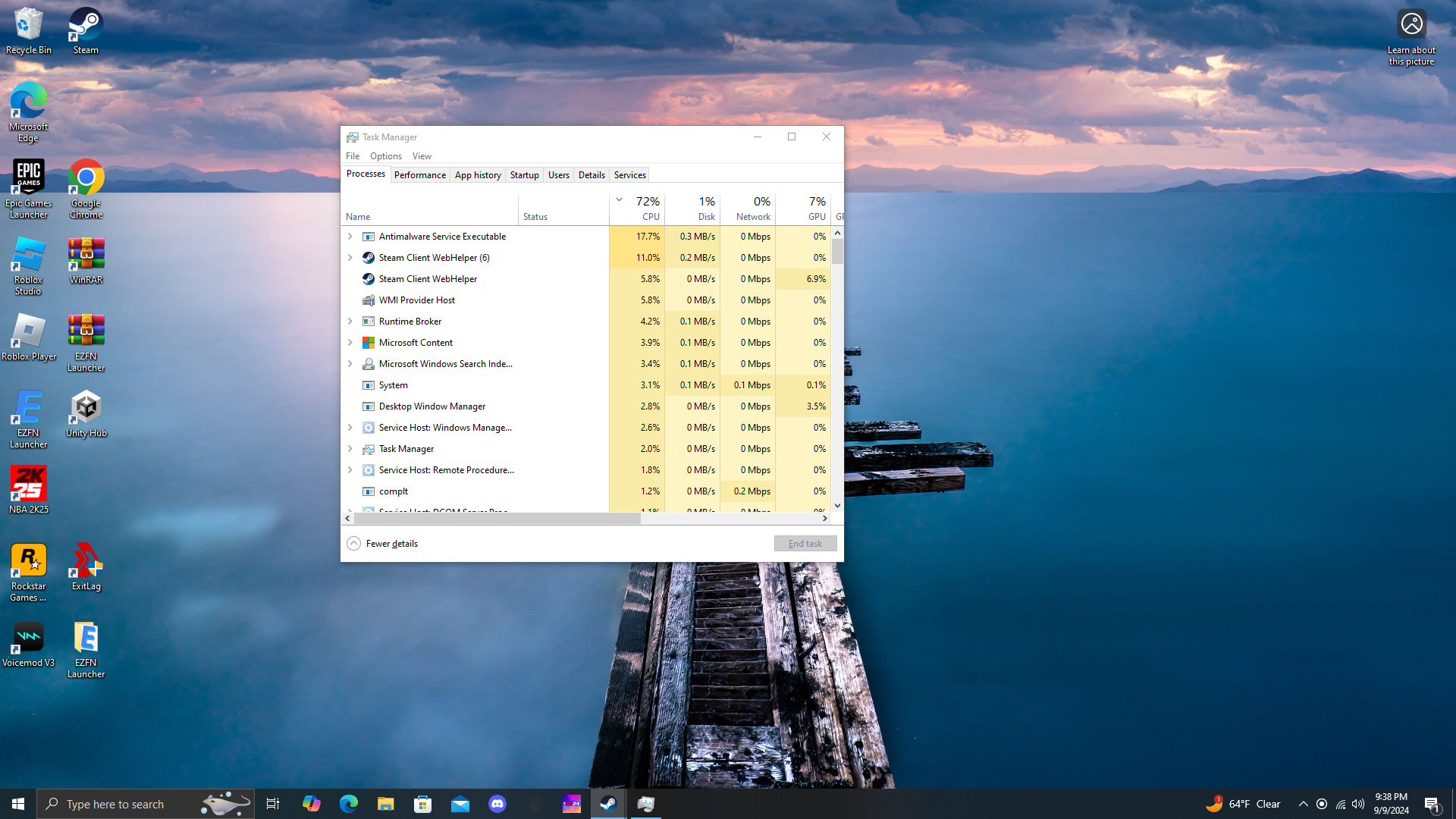Viewport: 1456px width, 819px height.
Task: Expand Microsoft Content process group
Action: point(350,343)
